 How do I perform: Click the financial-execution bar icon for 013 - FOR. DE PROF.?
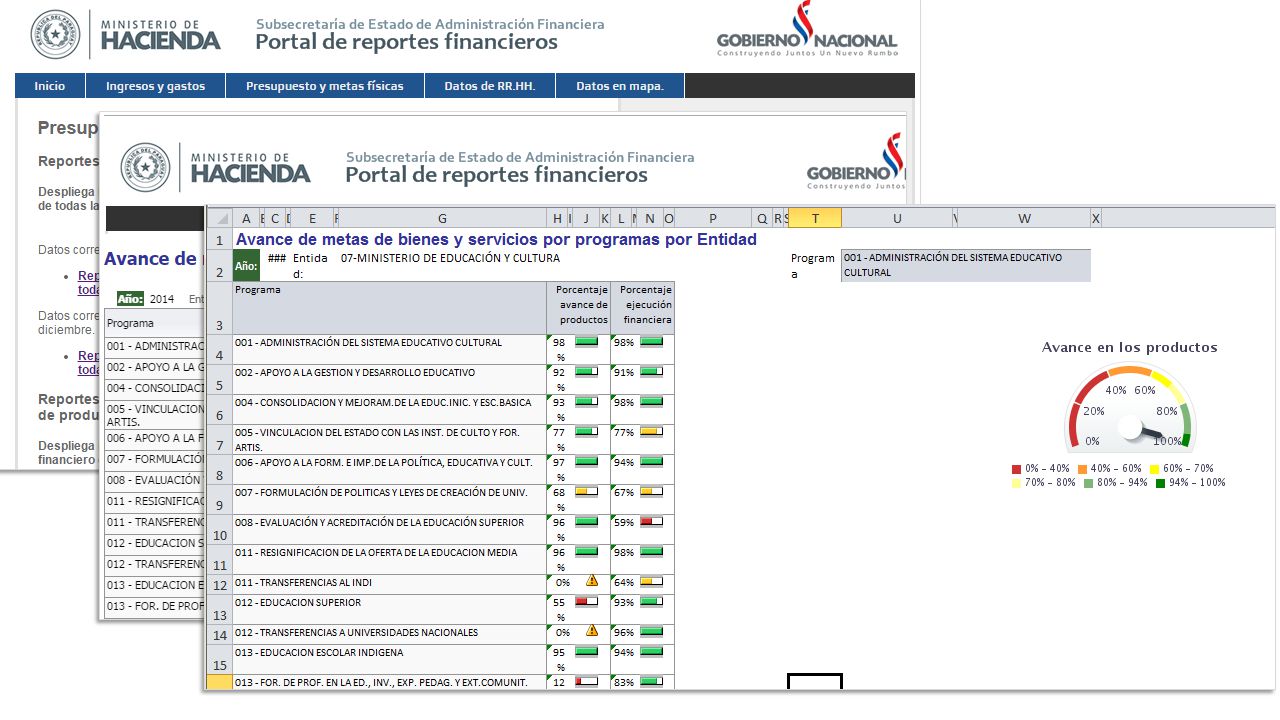coord(651,682)
